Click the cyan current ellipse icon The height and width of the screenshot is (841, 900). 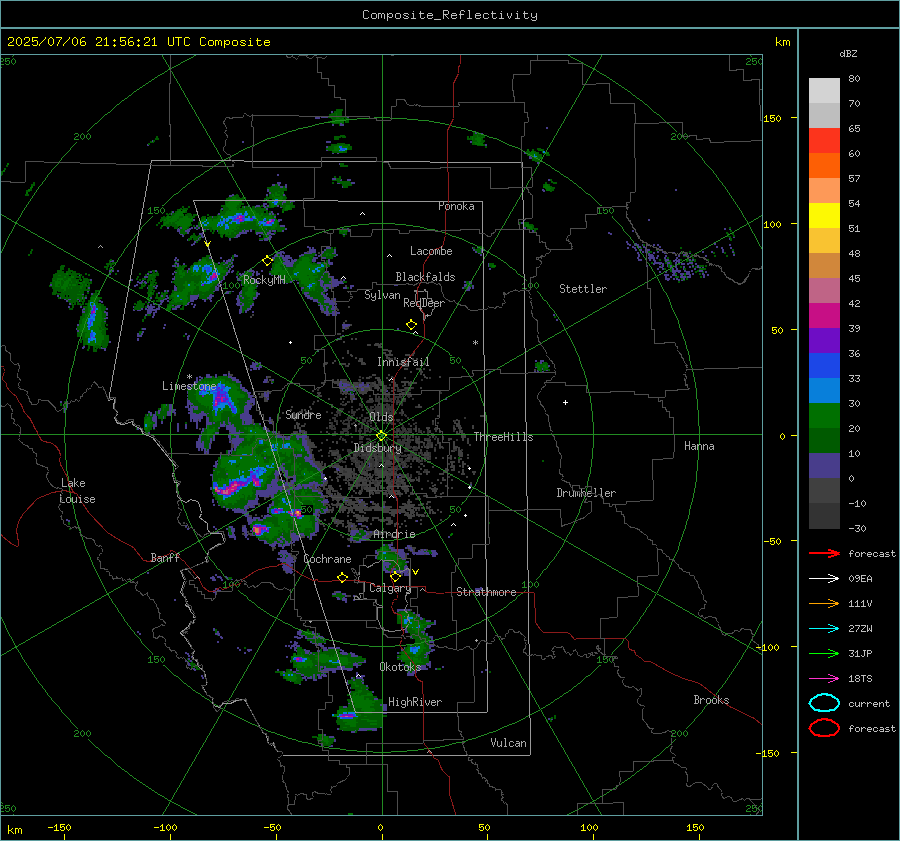(824, 703)
